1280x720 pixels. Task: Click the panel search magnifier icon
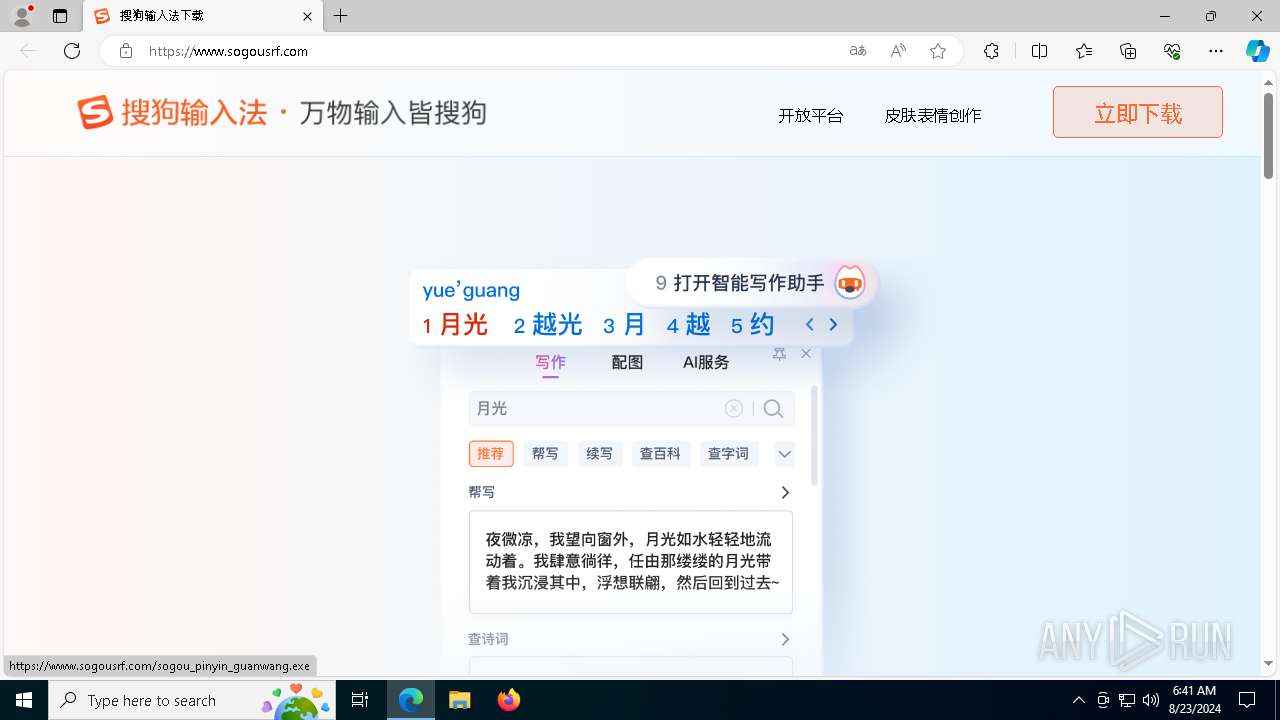click(x=773, y=408)
